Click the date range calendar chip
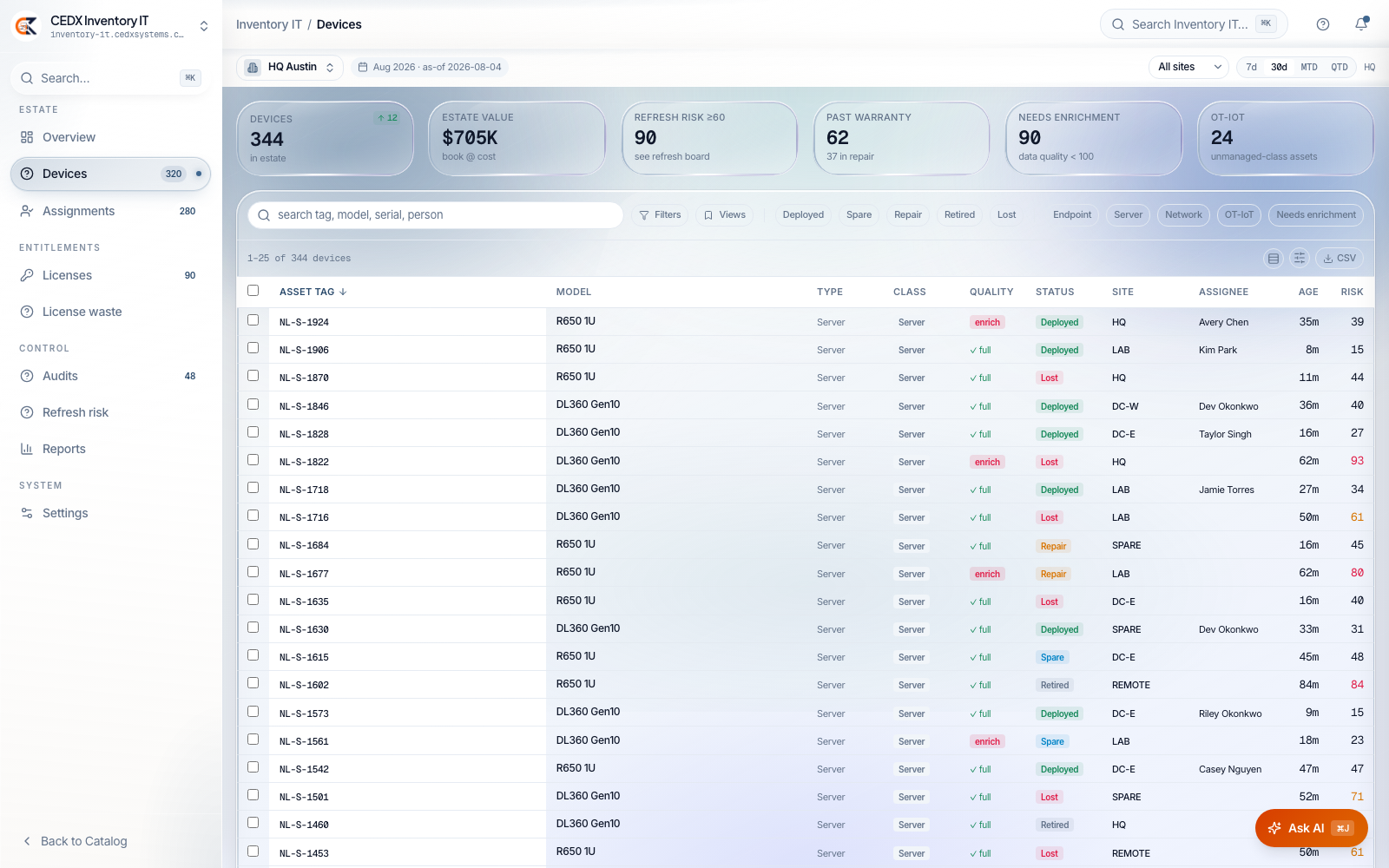1389x868 pixels. (x=430, y=67)
